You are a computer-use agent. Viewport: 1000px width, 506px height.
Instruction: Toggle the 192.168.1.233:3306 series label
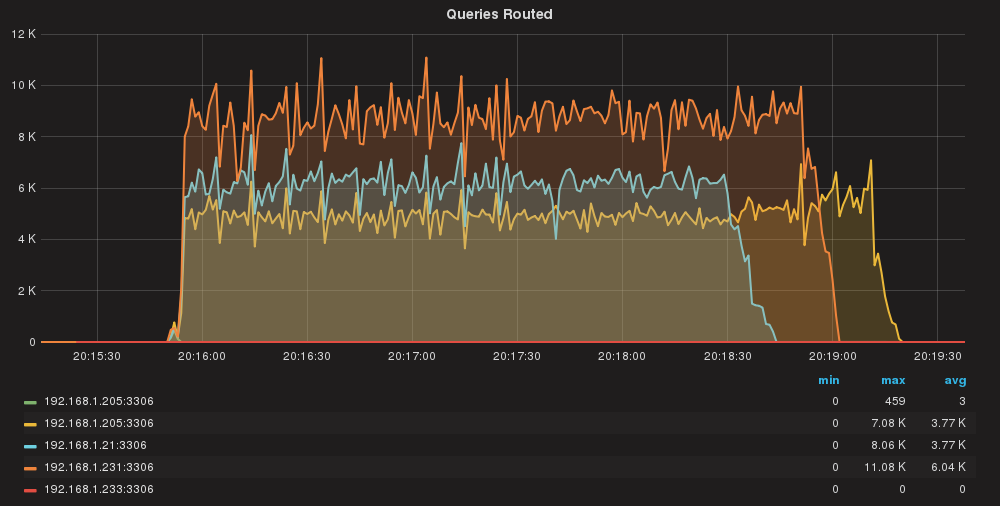click(x=99, y=489)
